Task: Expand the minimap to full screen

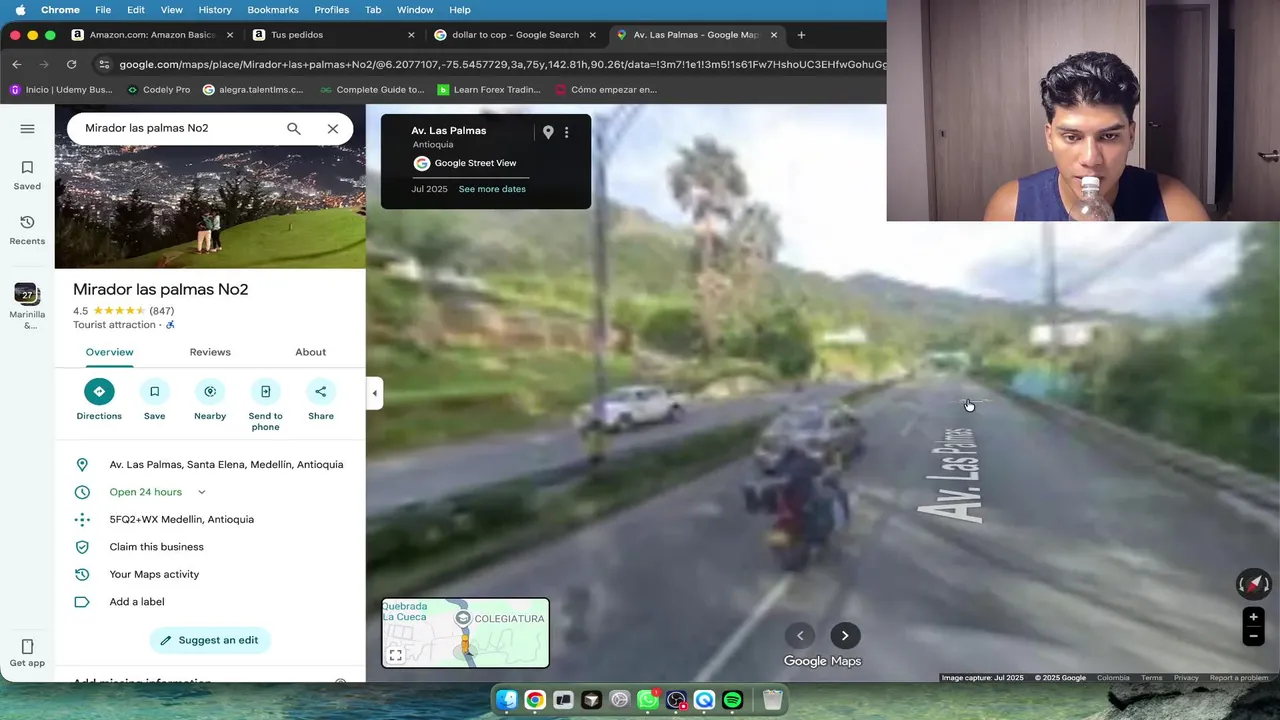Action: pos(396,655)
